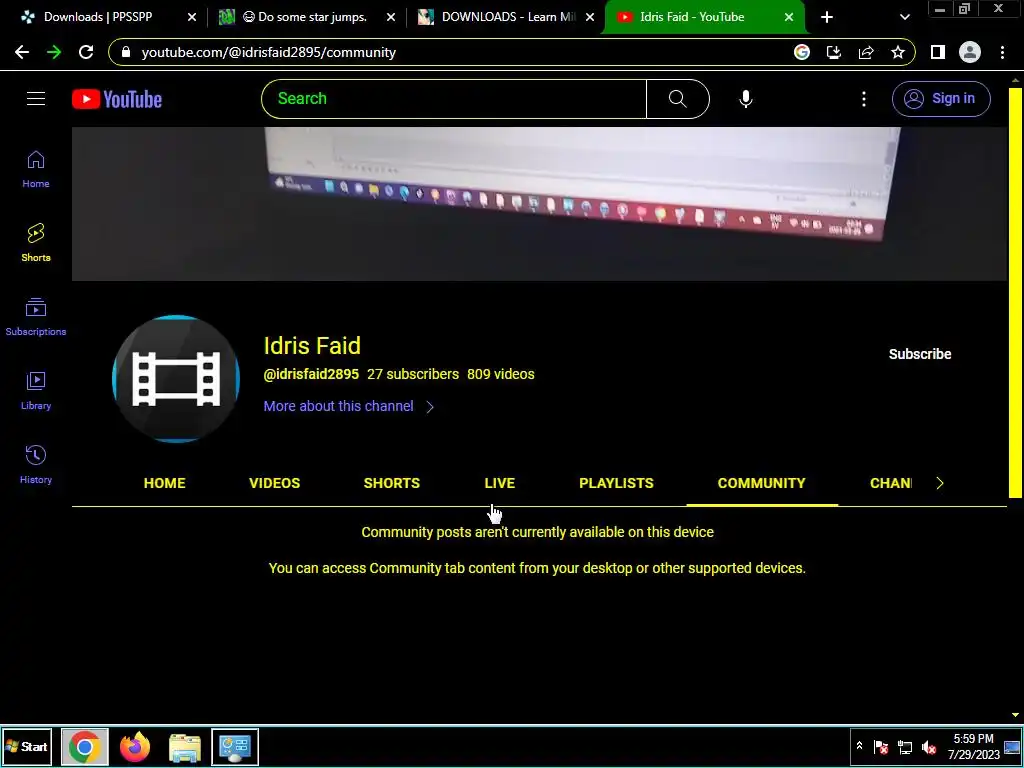This screenshot has height=768, width=1024.
Task: Switch to the LIVE channel tab
Action: pos(500,483)
